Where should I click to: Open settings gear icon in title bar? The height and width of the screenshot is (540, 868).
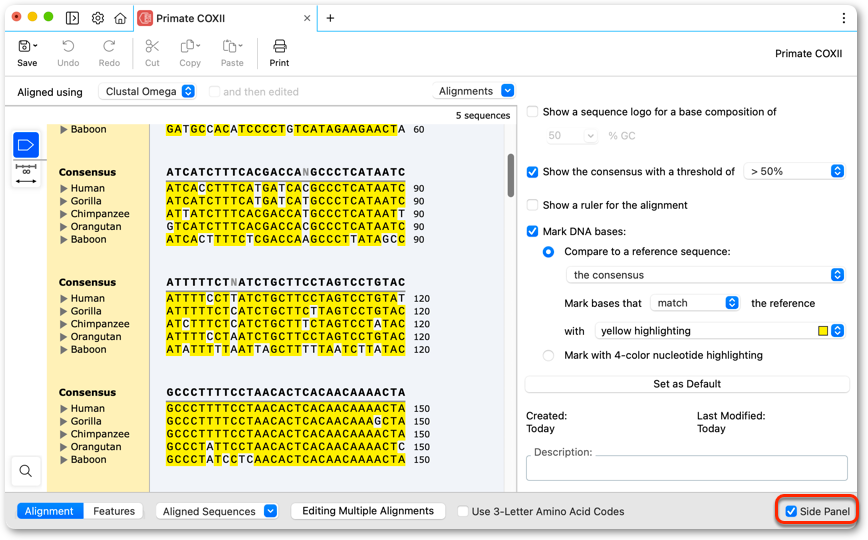coord(97,18)
